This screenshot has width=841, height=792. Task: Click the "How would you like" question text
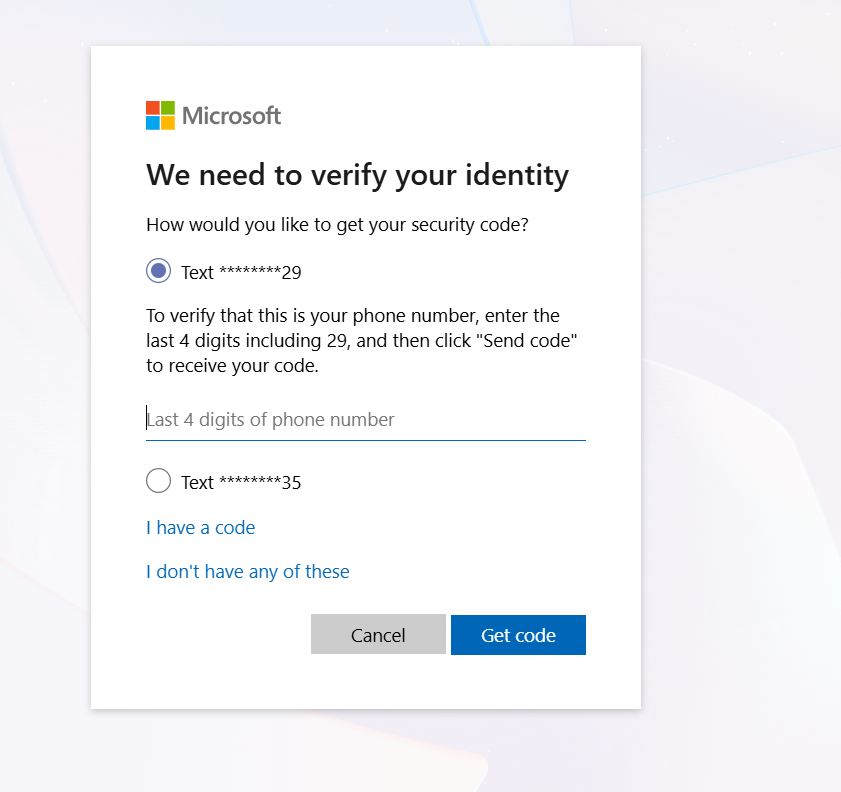point(337,225)
